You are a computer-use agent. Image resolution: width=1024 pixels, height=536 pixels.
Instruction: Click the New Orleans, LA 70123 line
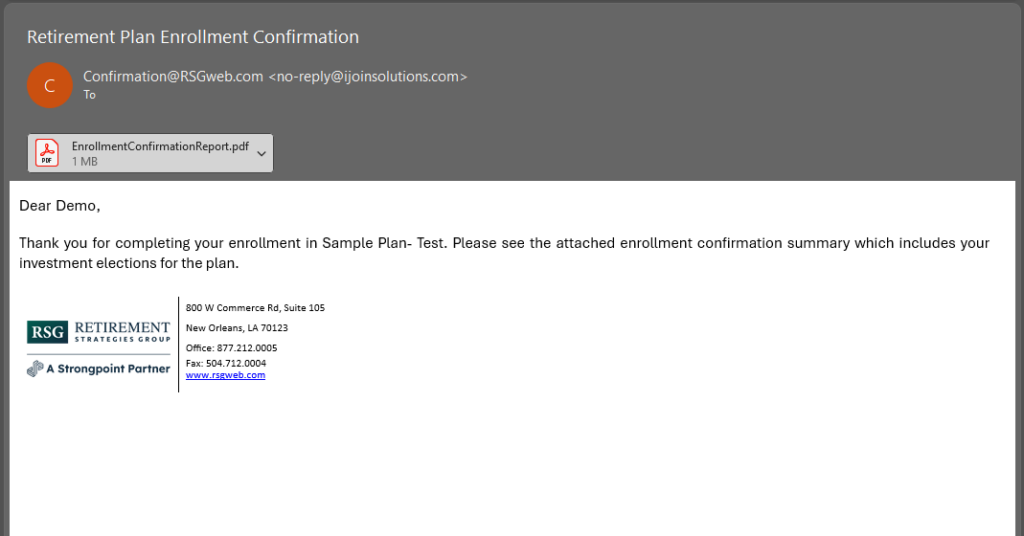pos(236,328)
